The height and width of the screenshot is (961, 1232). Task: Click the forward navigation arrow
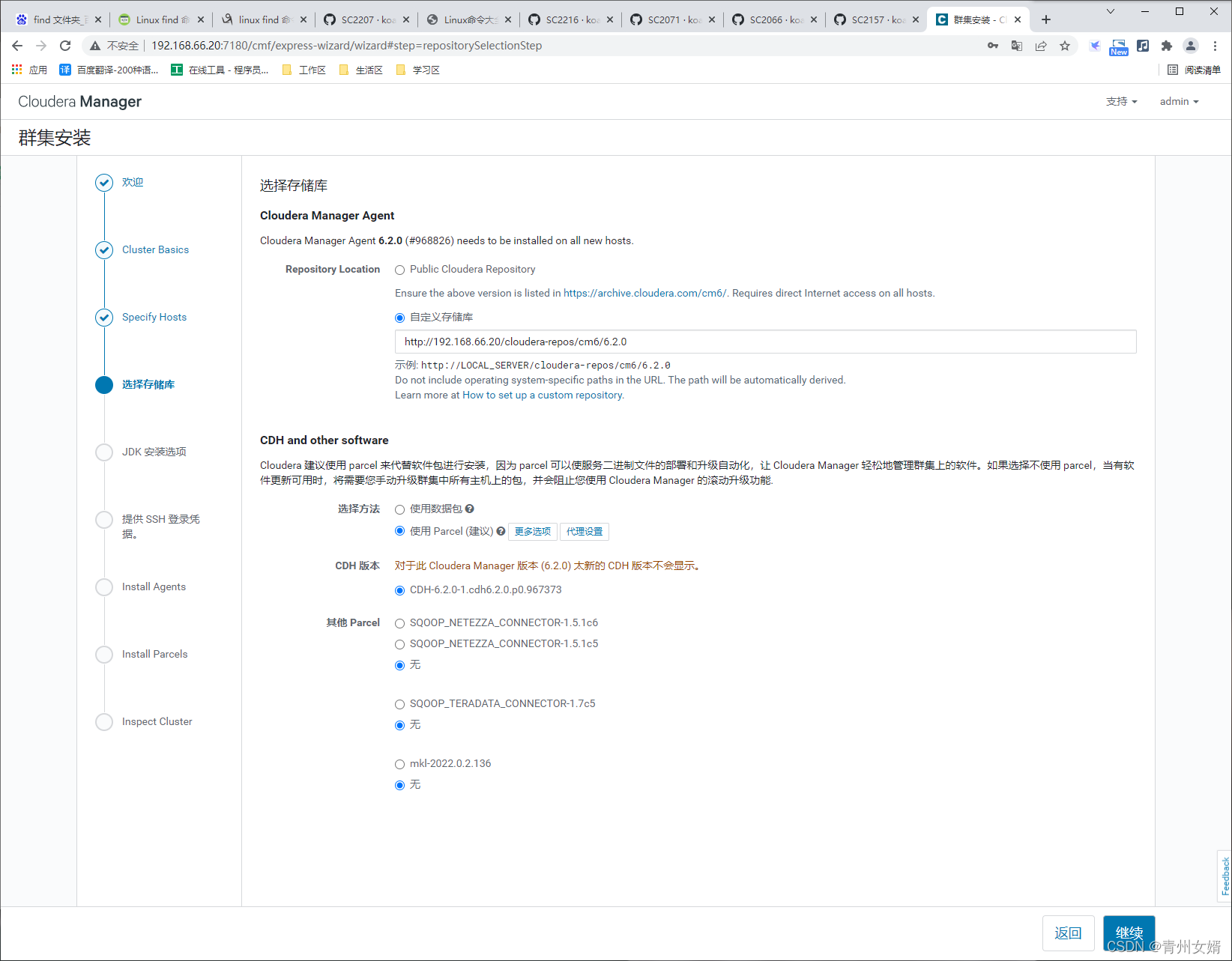pos(41,46)
